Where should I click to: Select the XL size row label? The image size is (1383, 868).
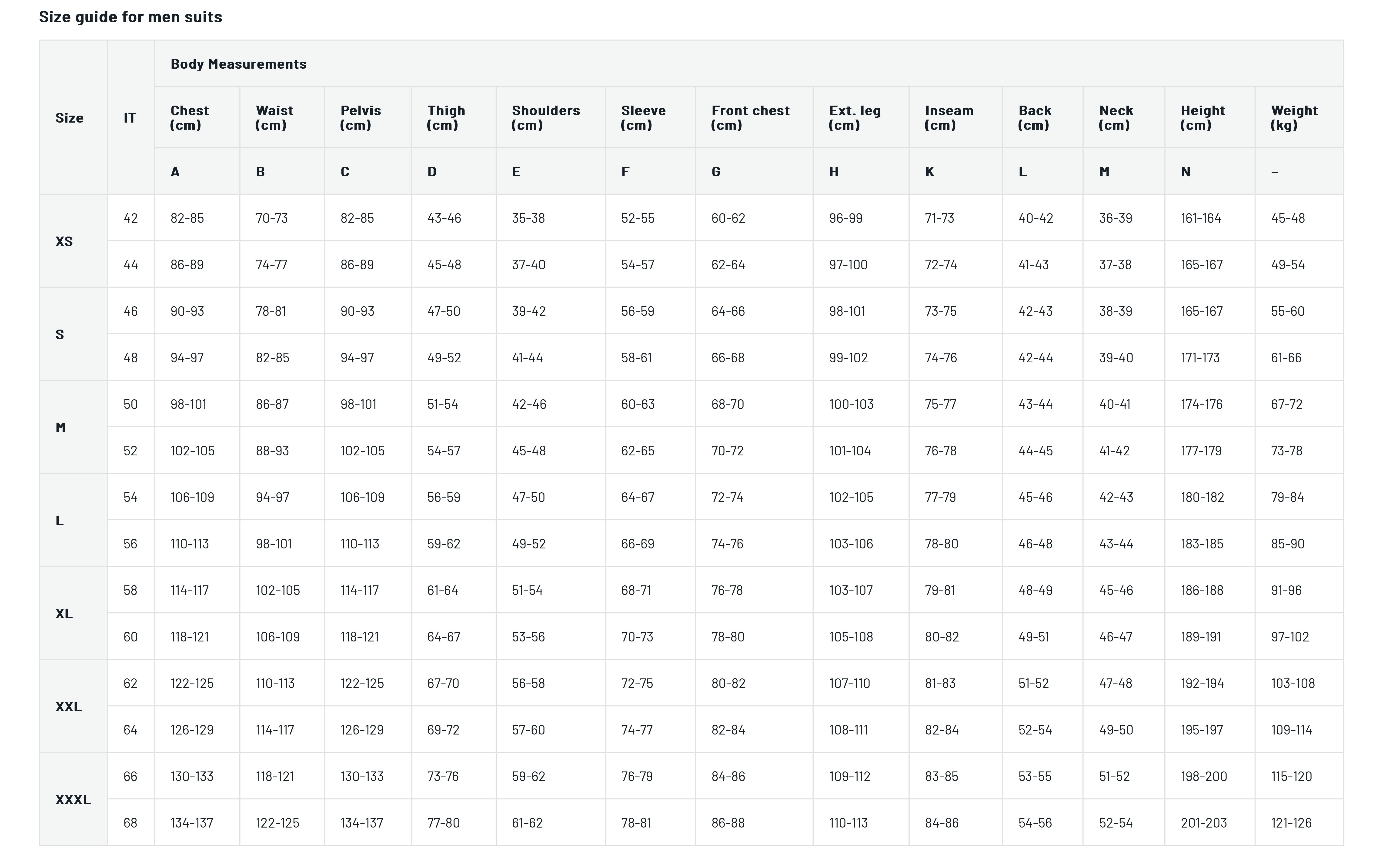pos(64,613)
